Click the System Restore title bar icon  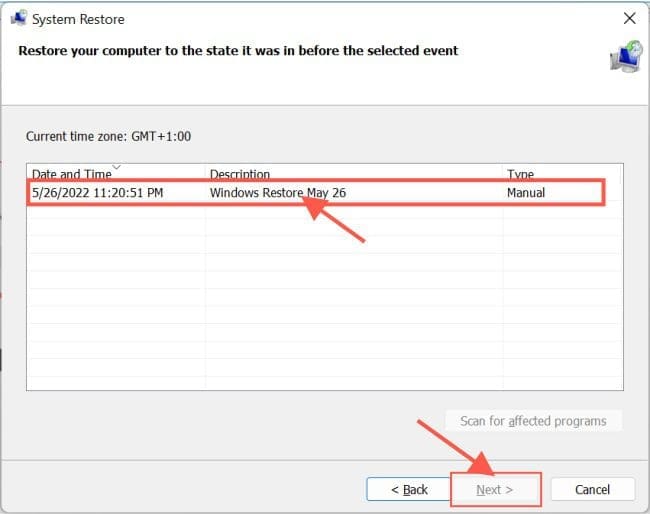tap(16, 19)
